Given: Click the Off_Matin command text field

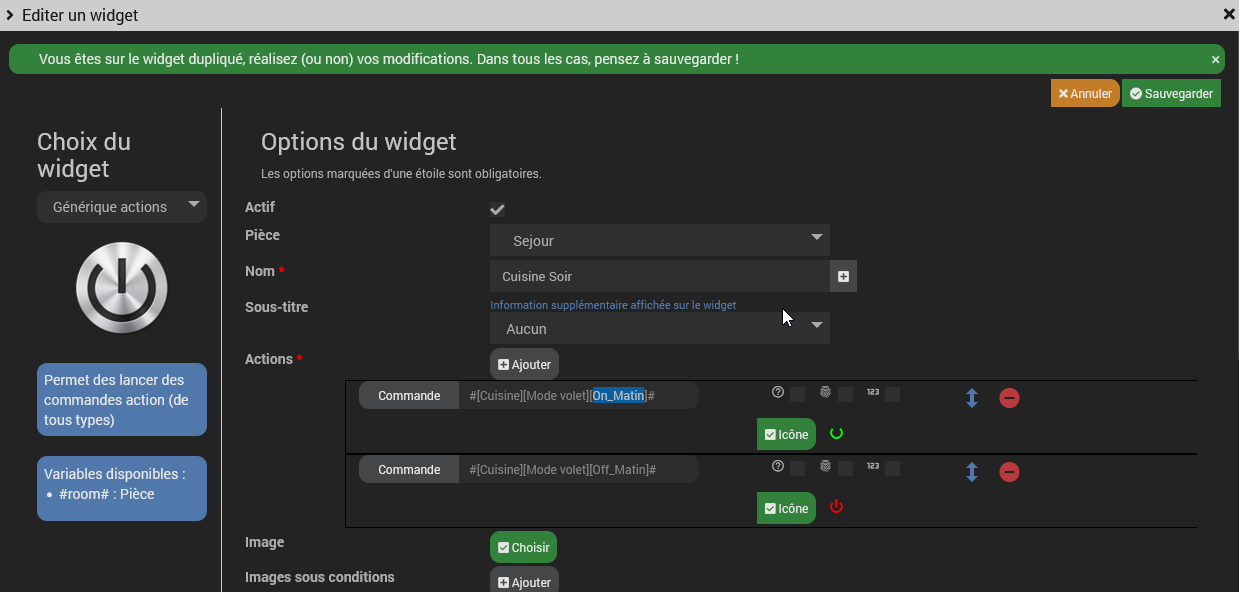Looking at the screenshot, I should [x=579, y=470].
